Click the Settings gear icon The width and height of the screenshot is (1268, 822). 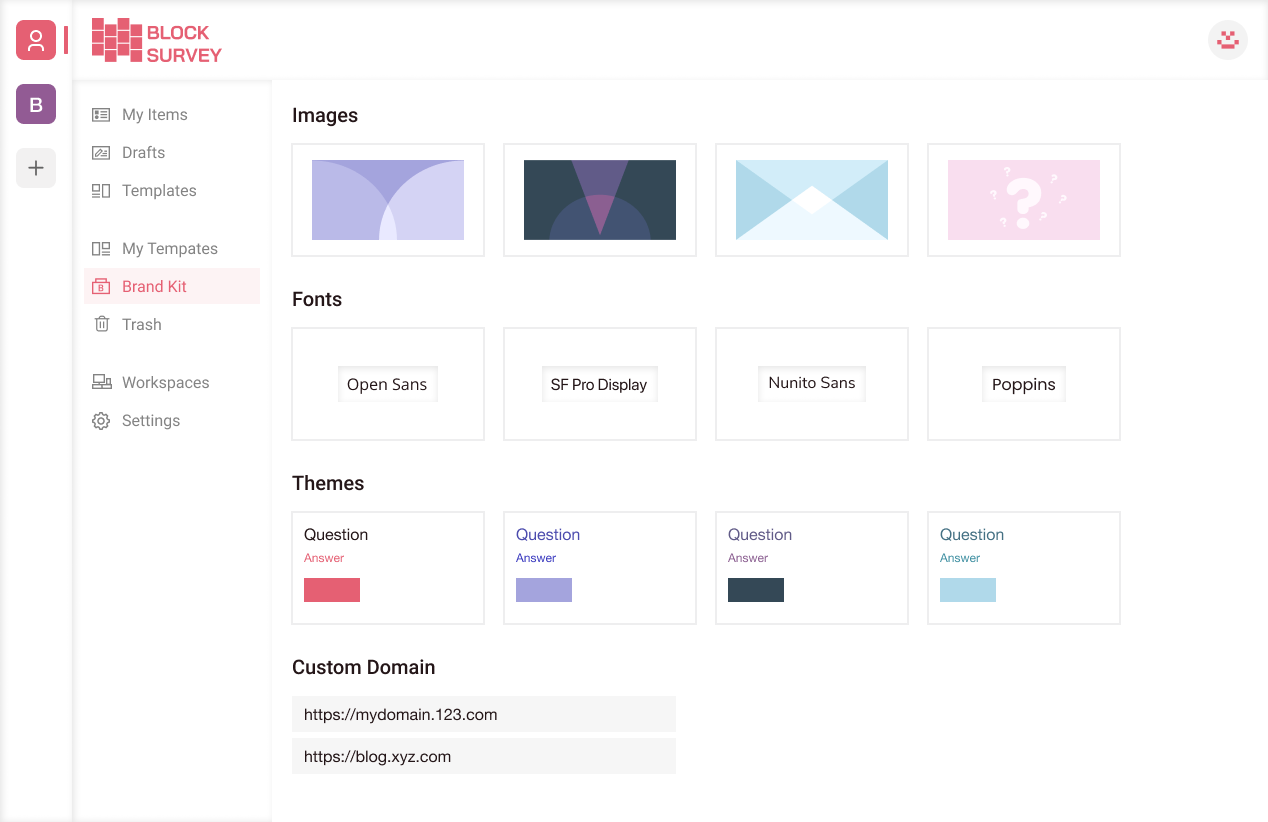click(x=101, y=421)
